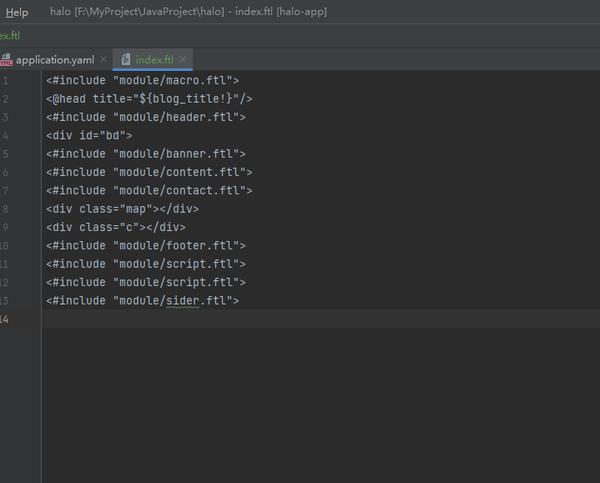Click the header.ftl include path
The height and width of the screenshot is (483, 600).
(179, 117)
